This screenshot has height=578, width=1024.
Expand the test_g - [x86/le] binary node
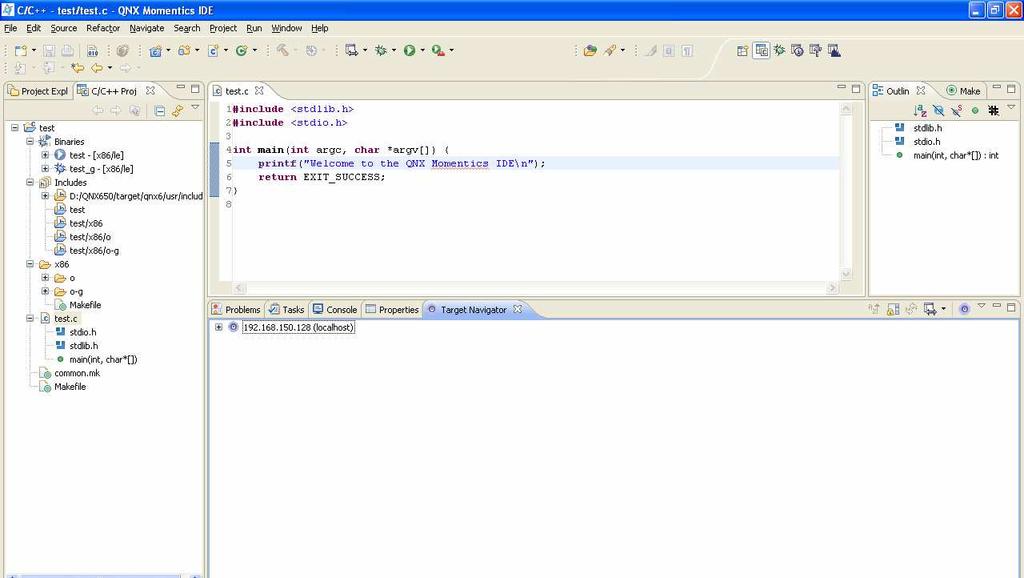(x=45, y=169)
